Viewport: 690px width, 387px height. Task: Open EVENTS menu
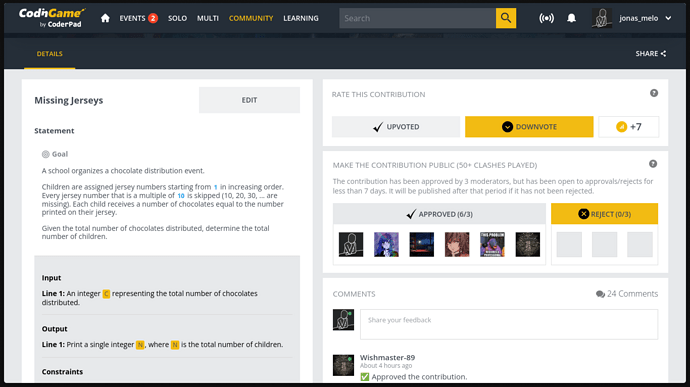tap(132, 18)
